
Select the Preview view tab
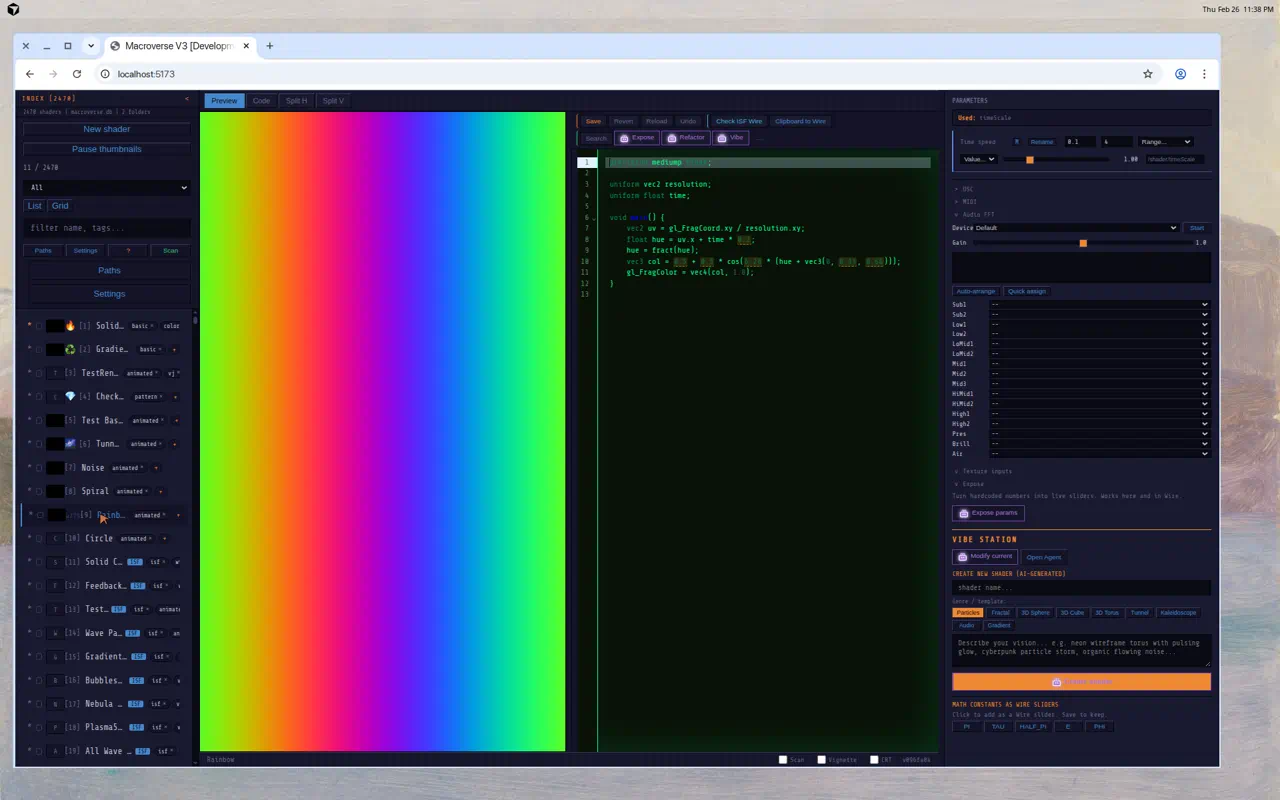click(x=224, y=101)
